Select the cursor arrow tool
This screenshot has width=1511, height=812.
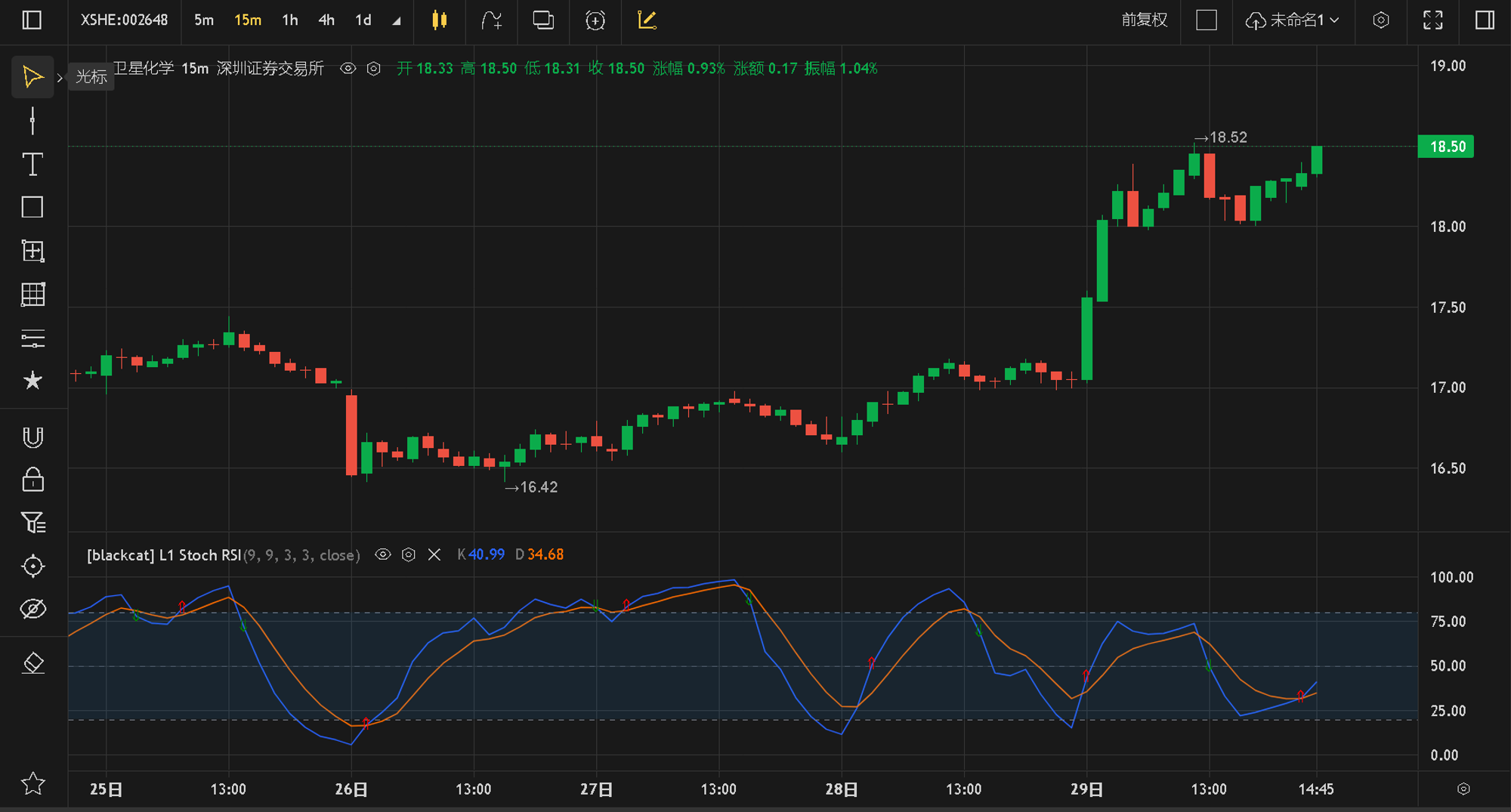[32, 77]
